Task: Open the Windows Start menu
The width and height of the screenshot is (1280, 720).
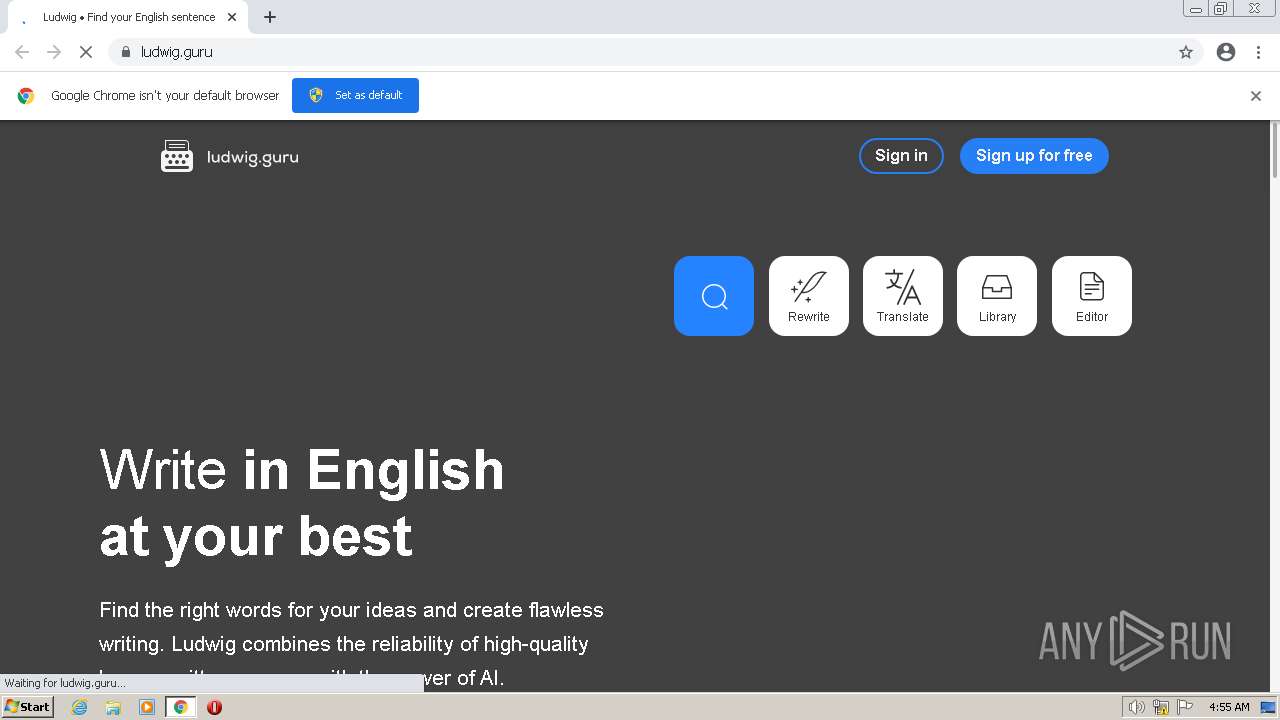Action: point(27,707)
